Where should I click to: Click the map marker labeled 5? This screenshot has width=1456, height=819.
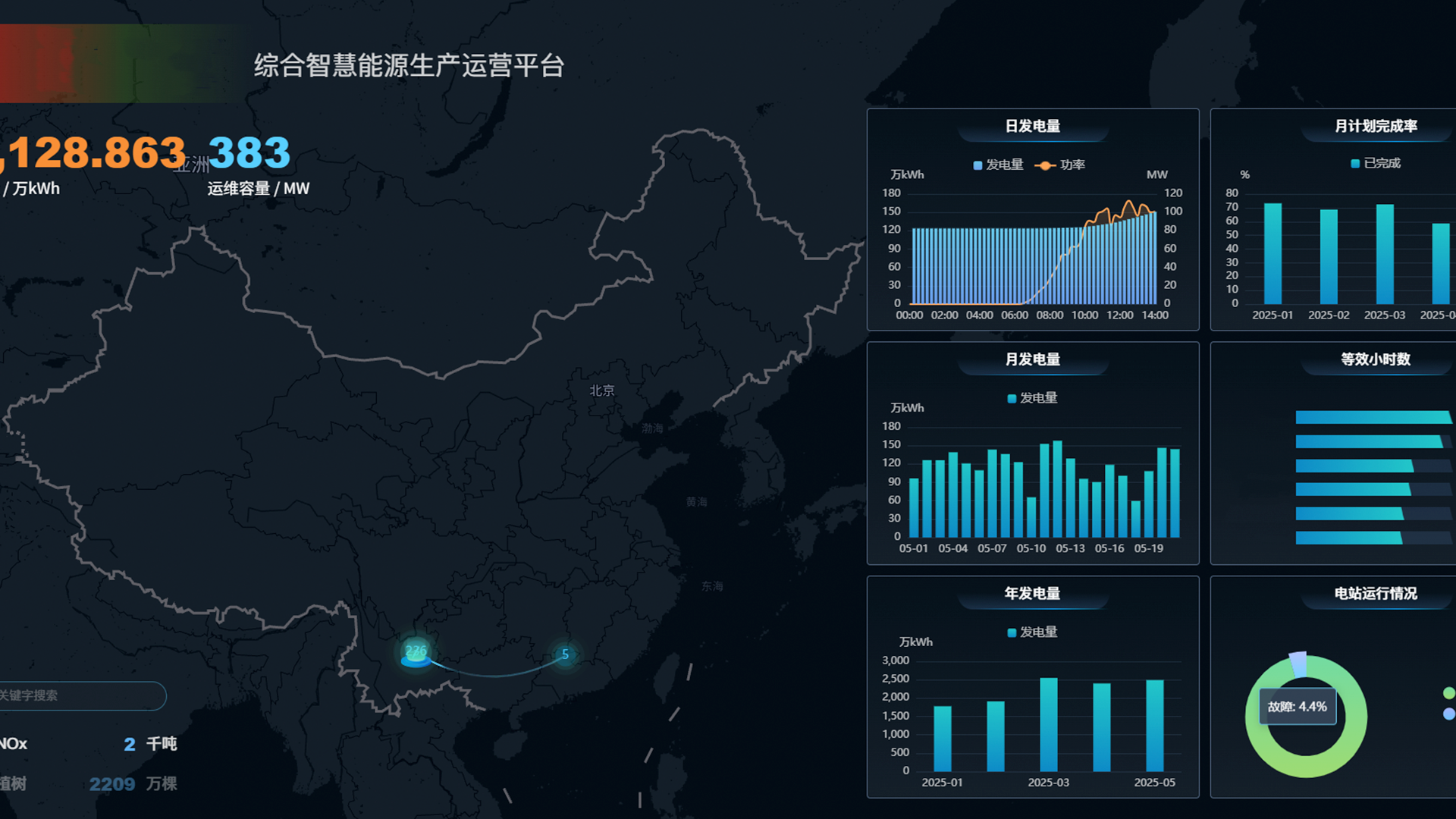[565, 654]
